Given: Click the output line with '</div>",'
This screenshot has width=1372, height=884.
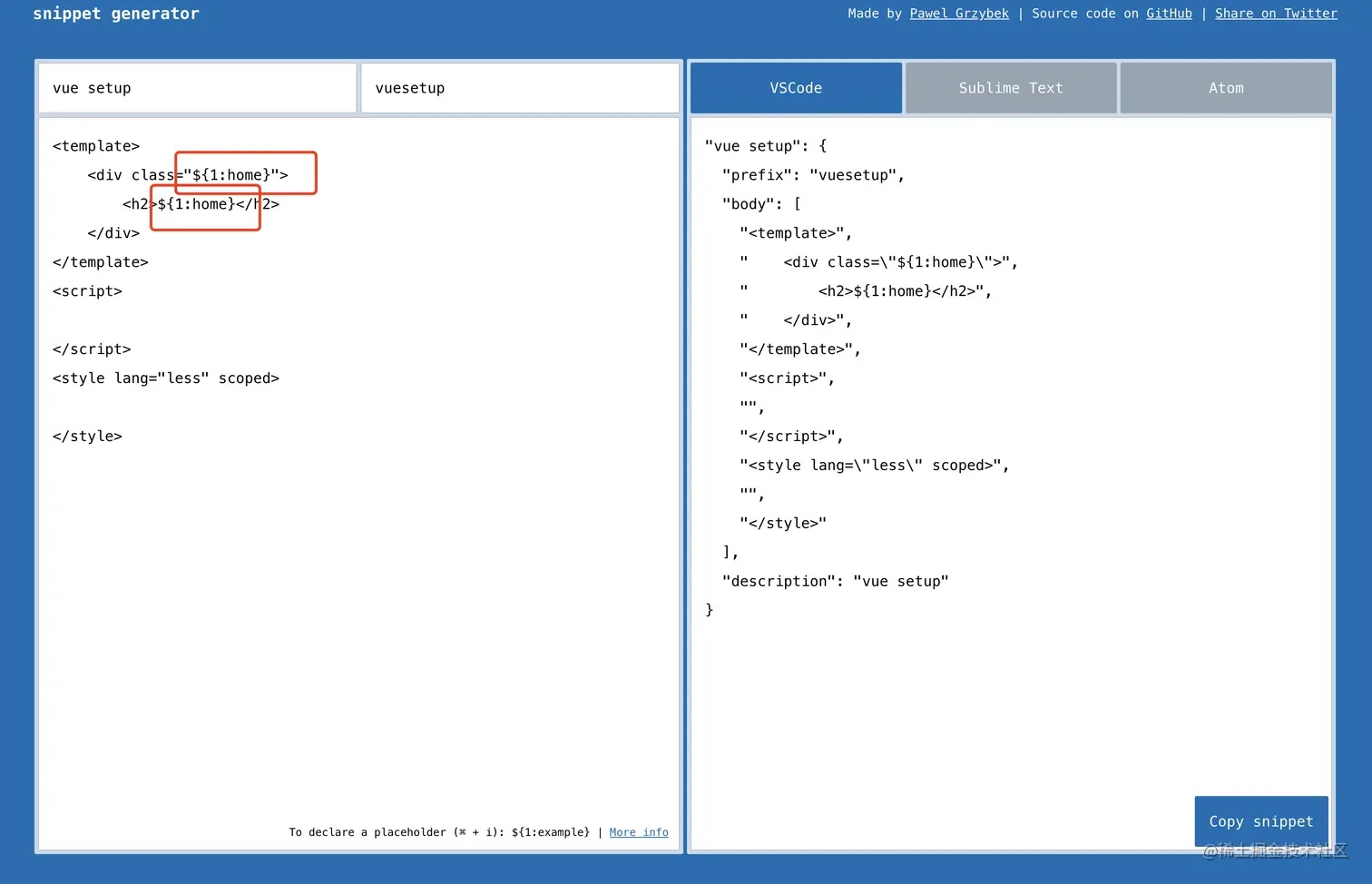Looking at the screenshot, I should point(796,320).
